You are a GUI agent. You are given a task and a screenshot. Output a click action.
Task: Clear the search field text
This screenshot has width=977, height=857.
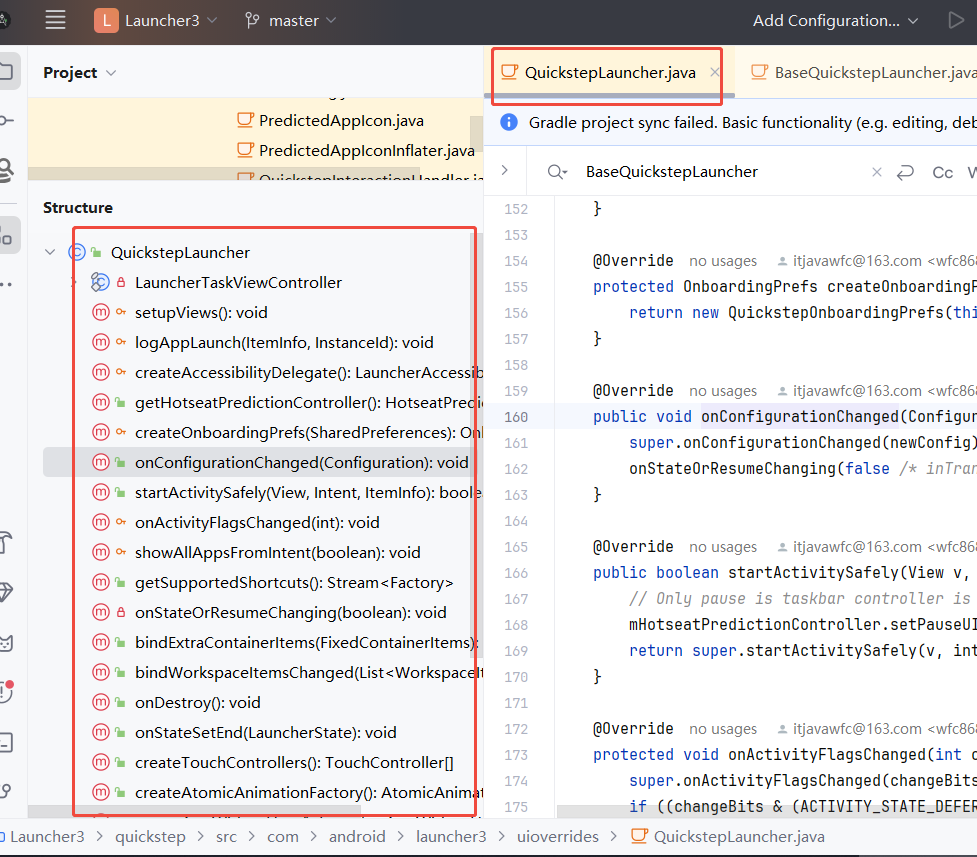(x=877, y=172)
